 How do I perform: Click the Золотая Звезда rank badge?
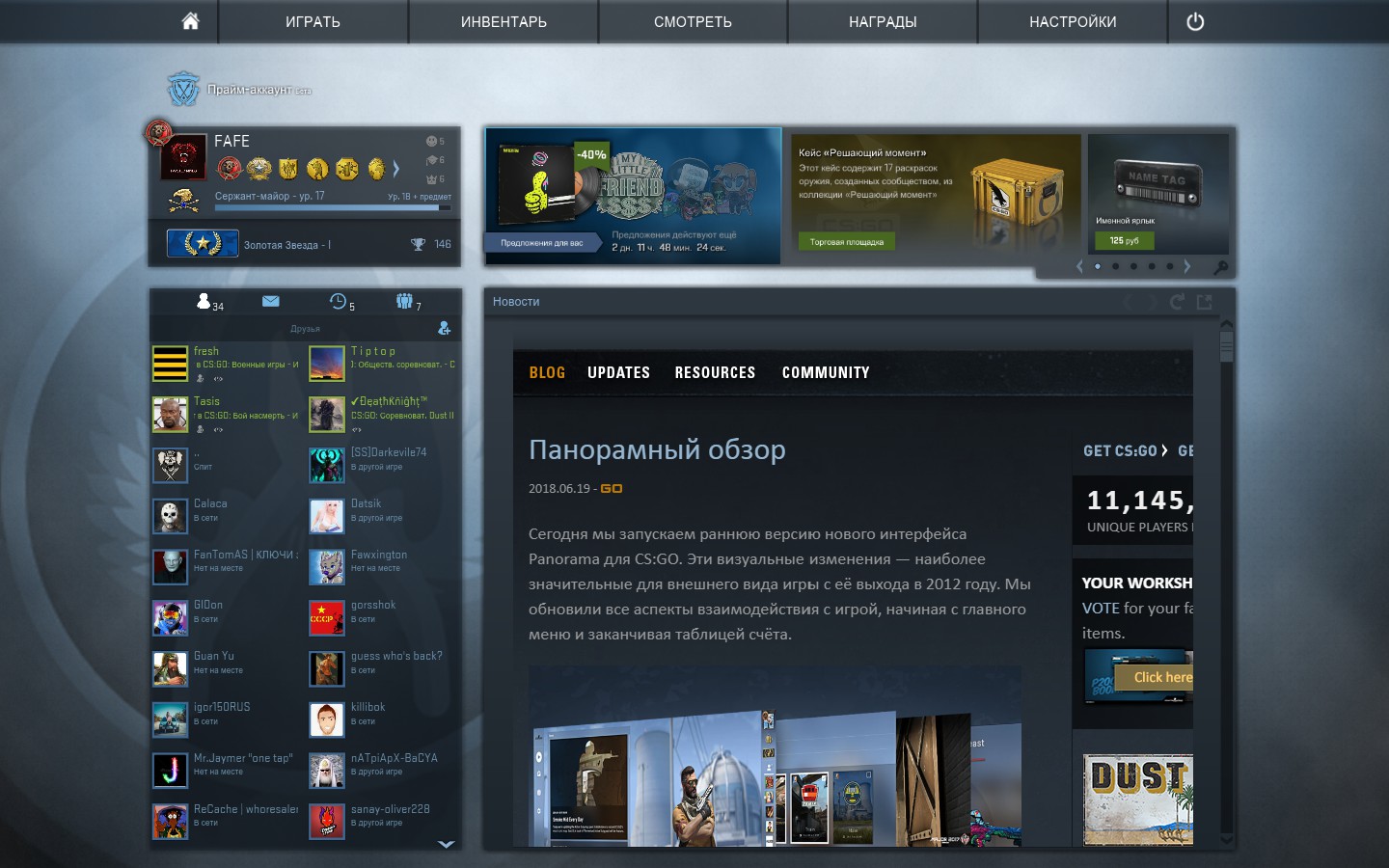pos(203,243)
